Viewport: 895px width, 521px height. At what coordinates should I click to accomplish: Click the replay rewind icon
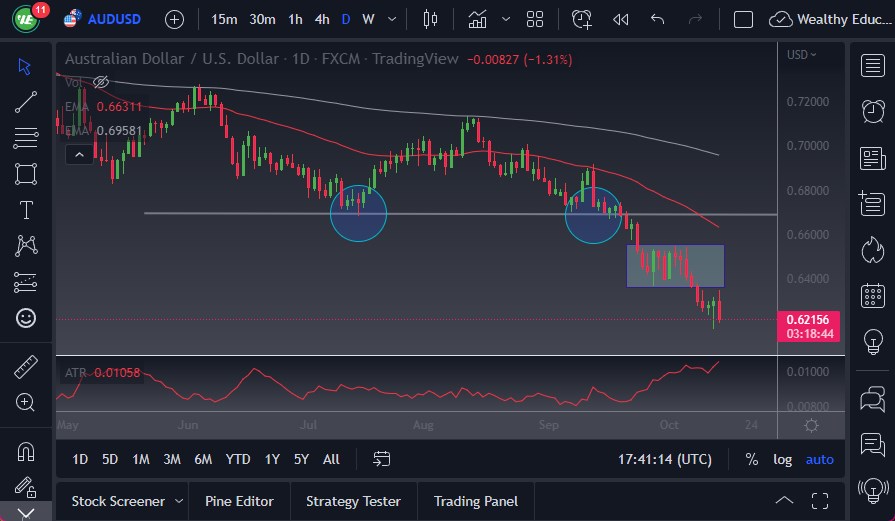coord(620,19)
